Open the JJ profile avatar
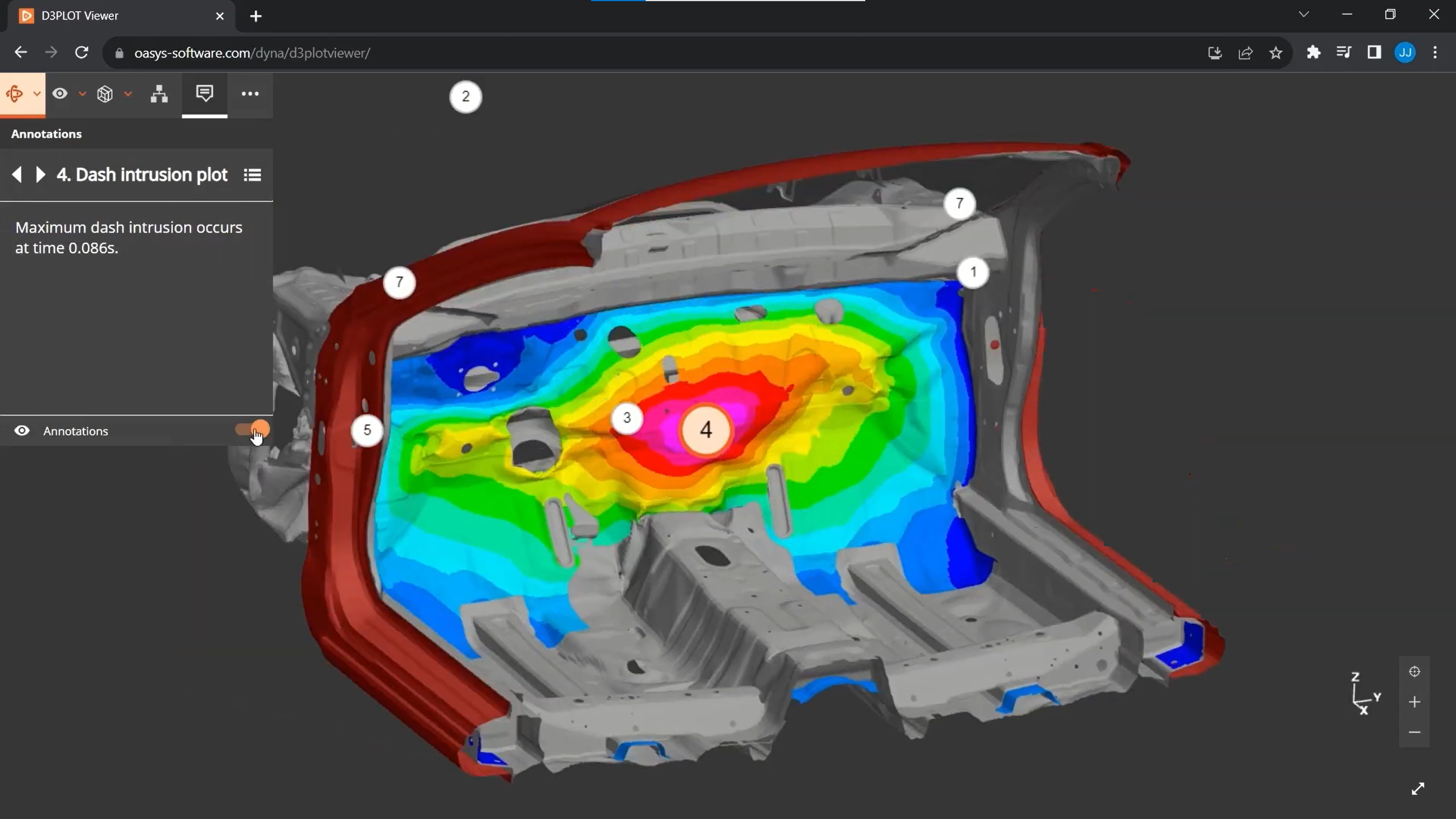 point(1405,53)
